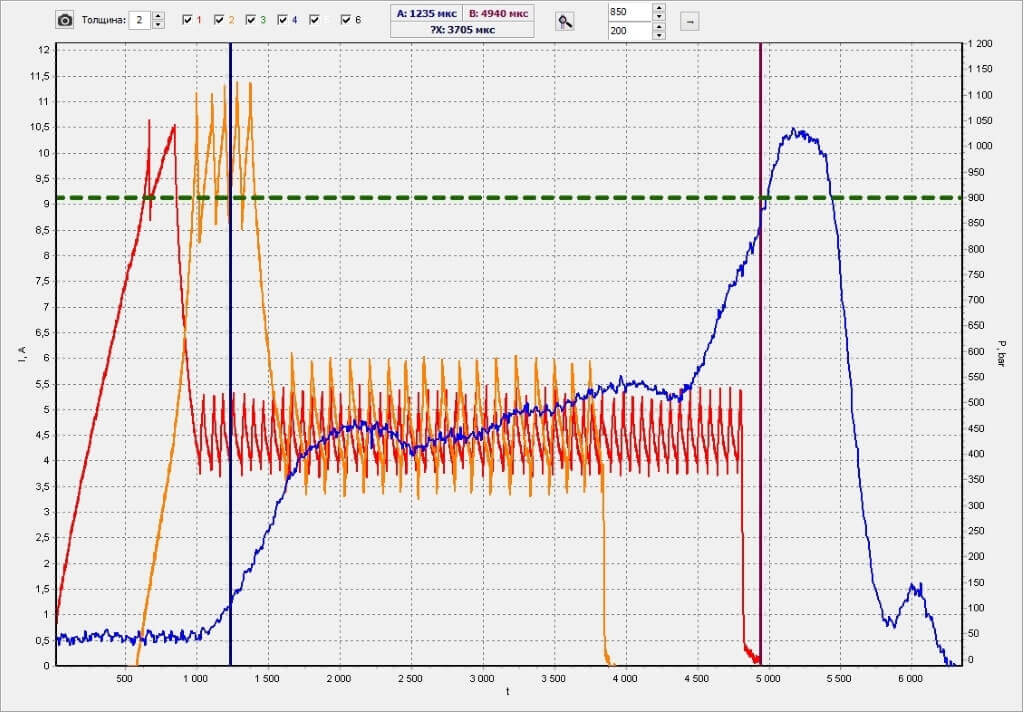Click the magnifier zoom icon
This screenshot has width=1024, height=713.
tap(565, 21)
